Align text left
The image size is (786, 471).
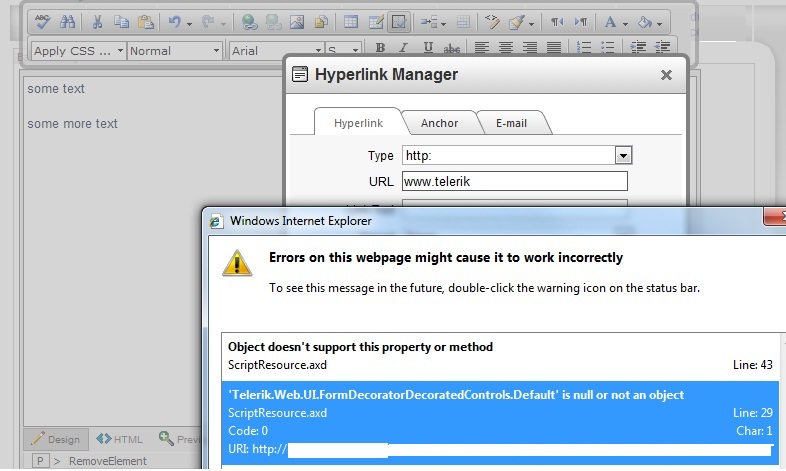point(482,48)
